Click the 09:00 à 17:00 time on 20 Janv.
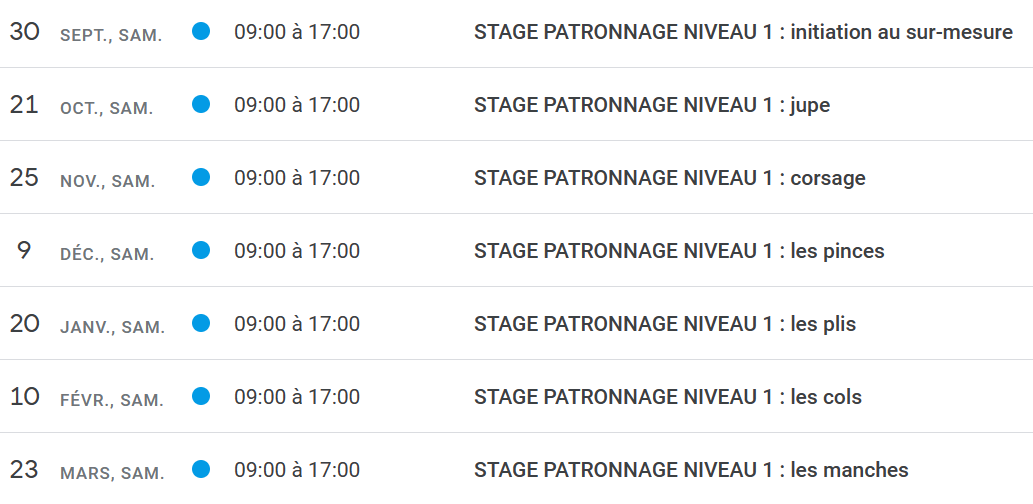Image resolution: width=1033 pixels, height=504 pixels. click(x=297, y=324)
